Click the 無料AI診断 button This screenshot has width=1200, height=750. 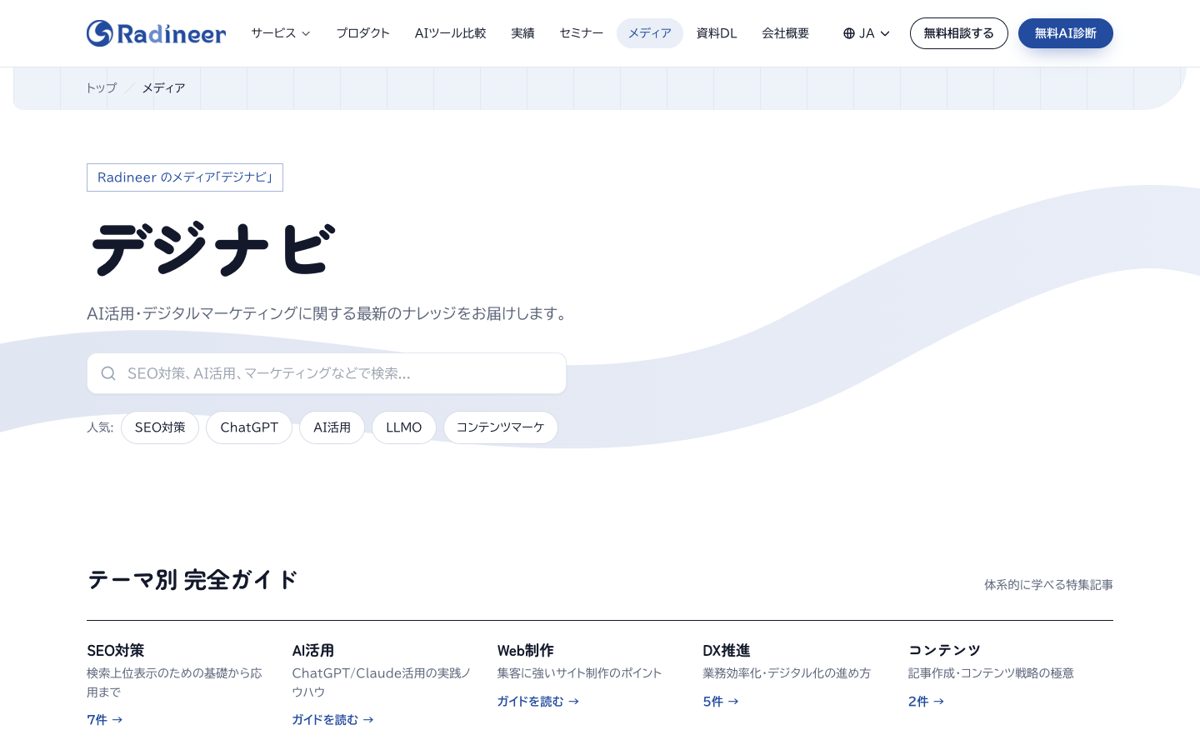tap(1065, 33)
